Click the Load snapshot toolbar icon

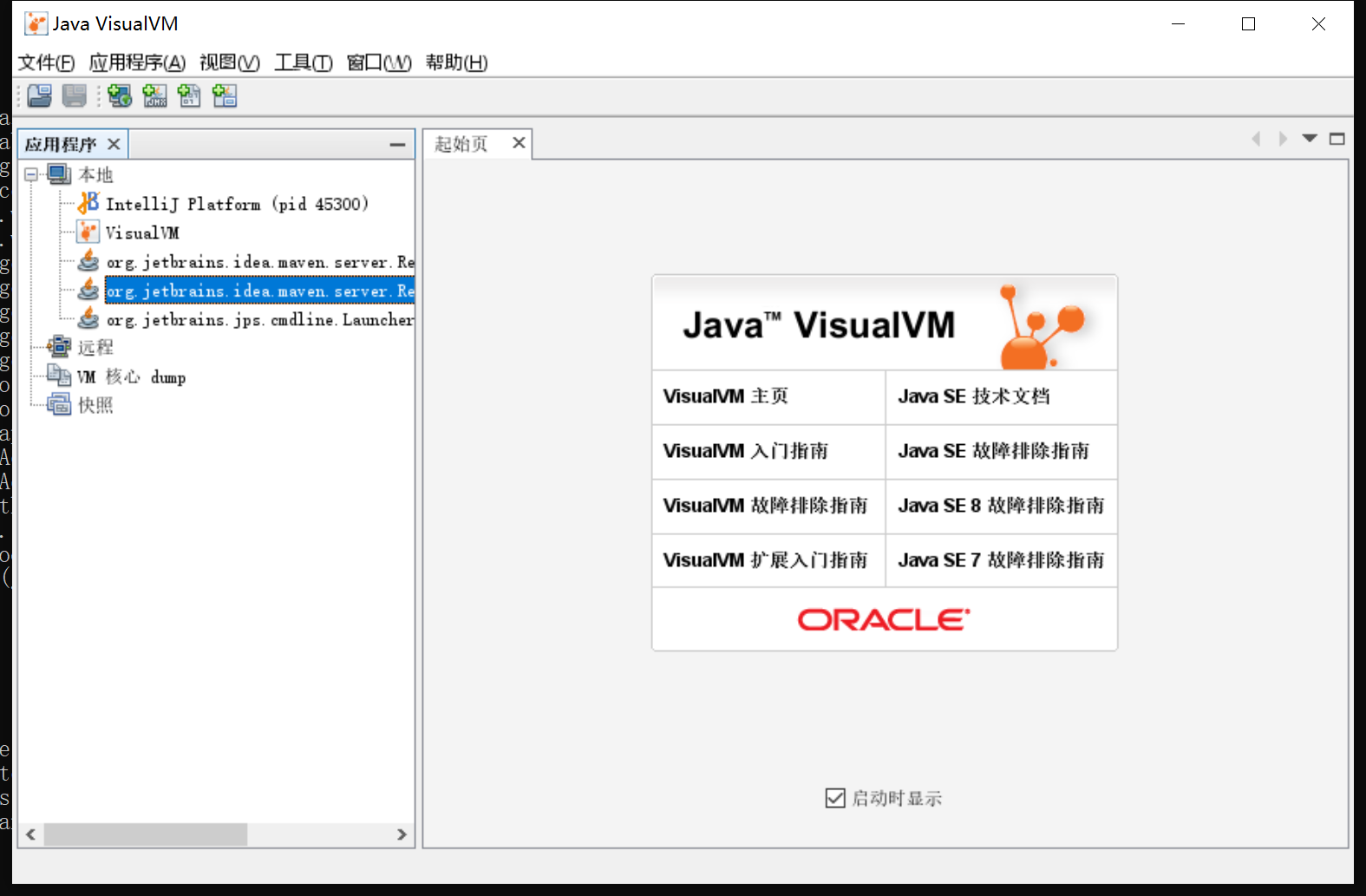(x=39, y=95)
